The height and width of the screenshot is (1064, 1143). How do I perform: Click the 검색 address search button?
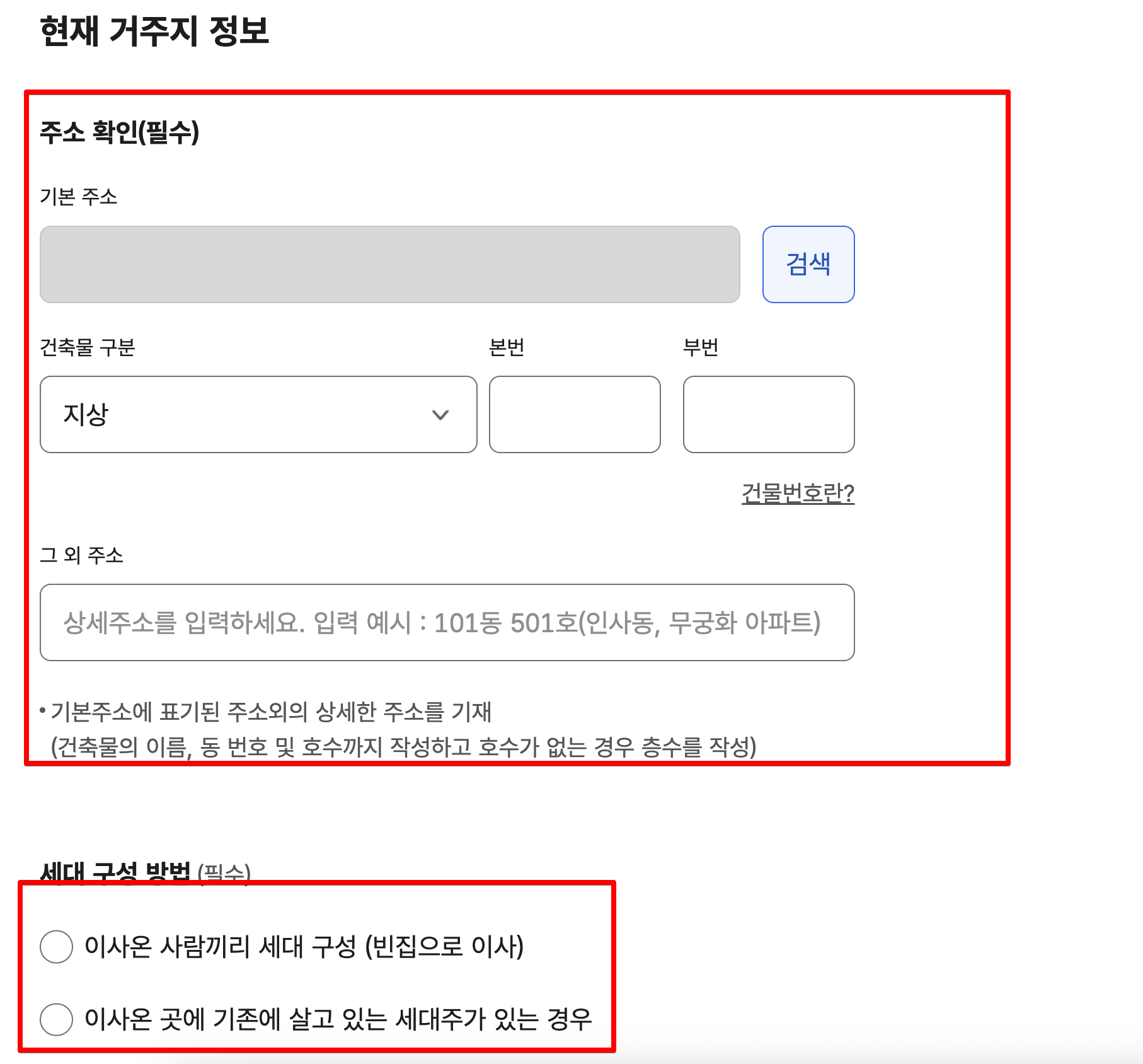pyautogui.click(x=809, y=265)
